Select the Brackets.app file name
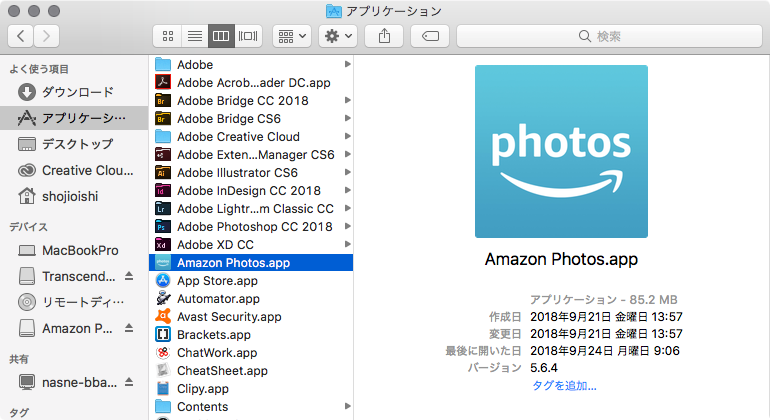This screenshot has height=420, width=770. tap(214, 335)
